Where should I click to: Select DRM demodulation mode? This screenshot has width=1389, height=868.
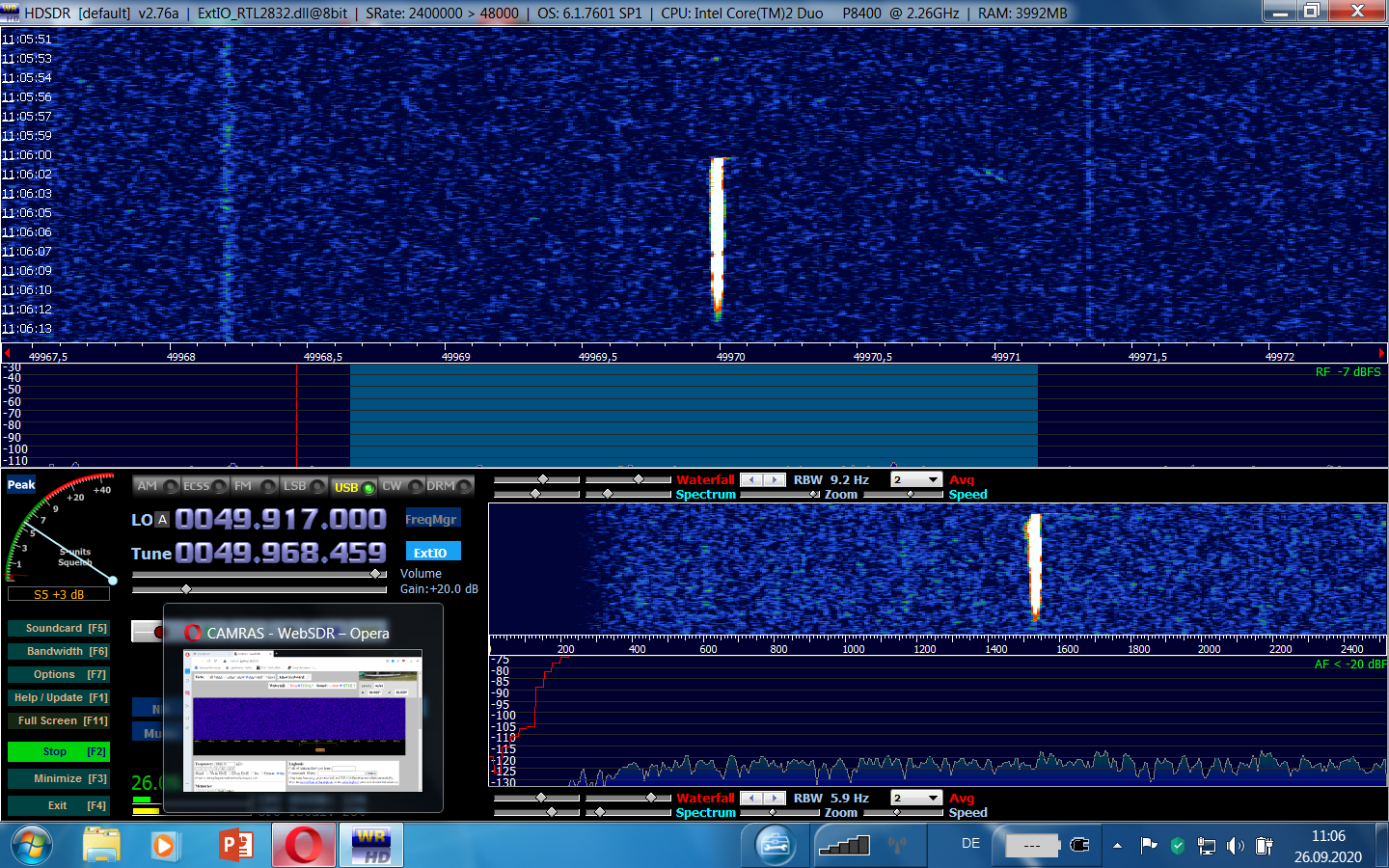(449, 486)
